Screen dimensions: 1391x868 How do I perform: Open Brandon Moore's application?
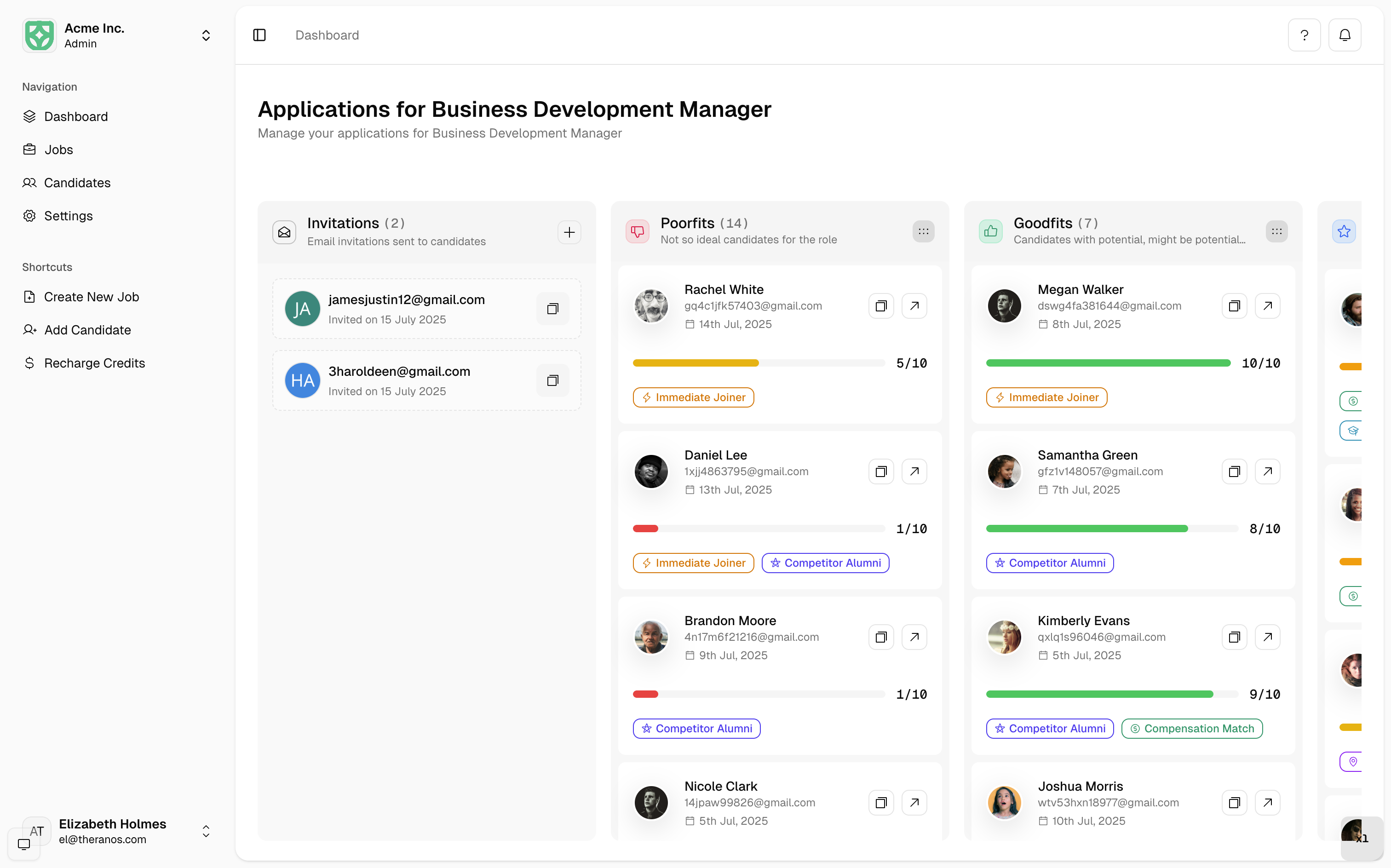[x=914, y=637]
